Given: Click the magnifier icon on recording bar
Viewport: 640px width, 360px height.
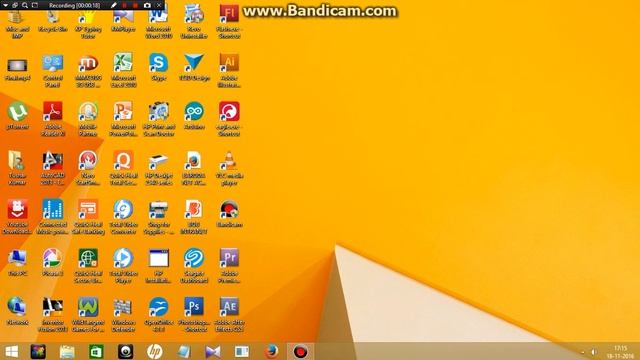Looking at the screenshot, I should (24, 5).
